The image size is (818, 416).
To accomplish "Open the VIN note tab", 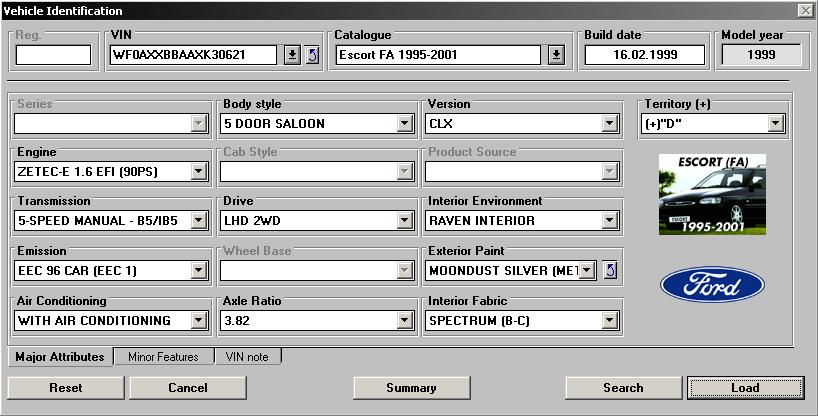I will [247, 357].
